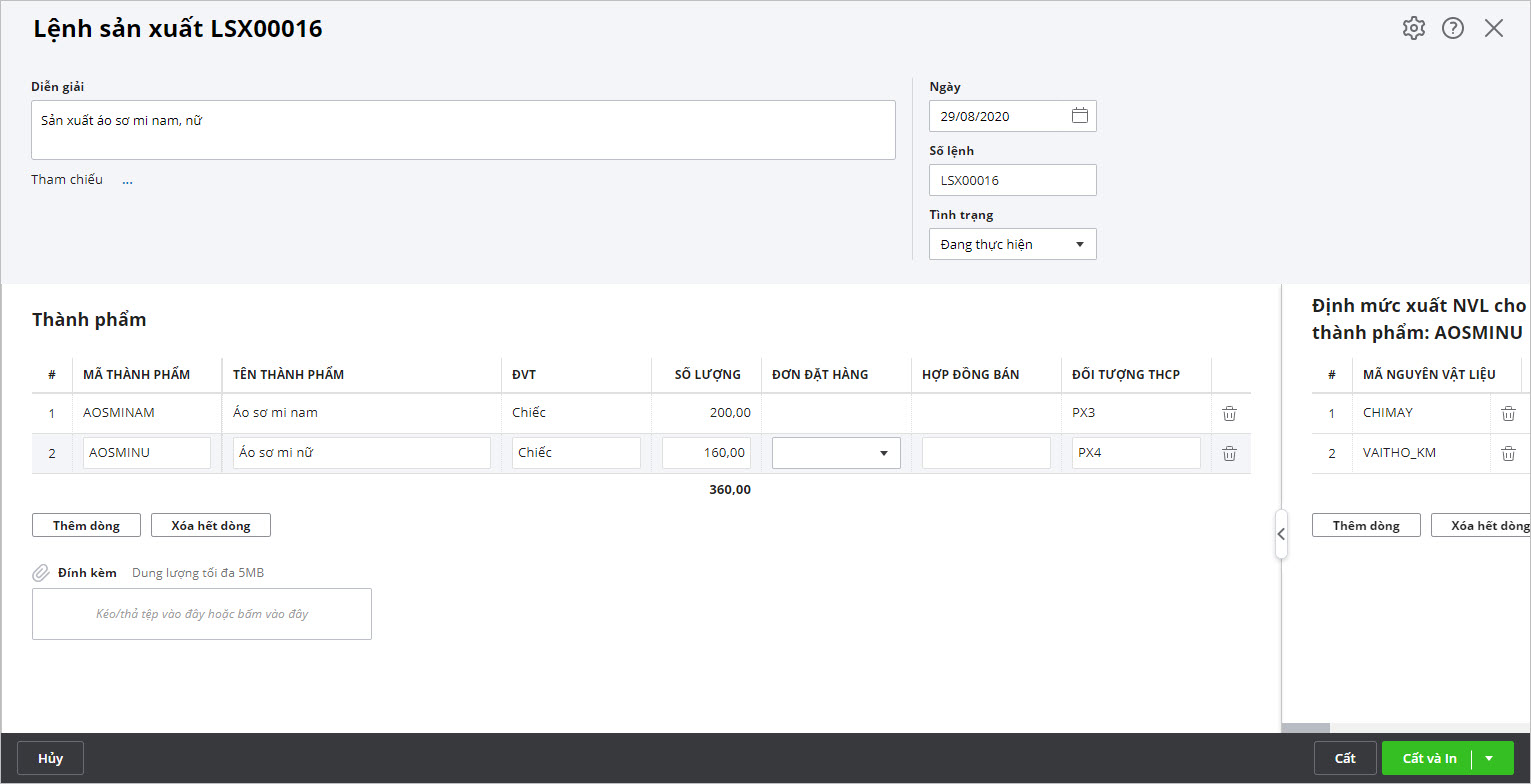1531x784 pixels.
Task: Open settings gear icon
Action: [x=1413, y=28]
